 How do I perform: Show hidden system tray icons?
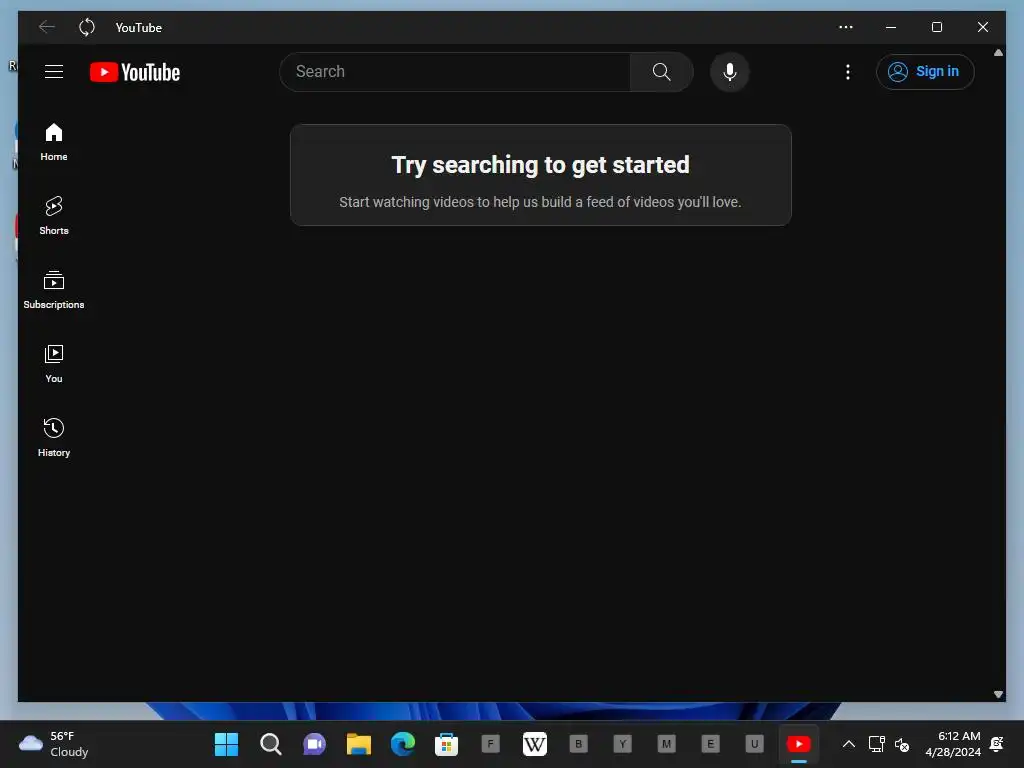coord(848,744)
